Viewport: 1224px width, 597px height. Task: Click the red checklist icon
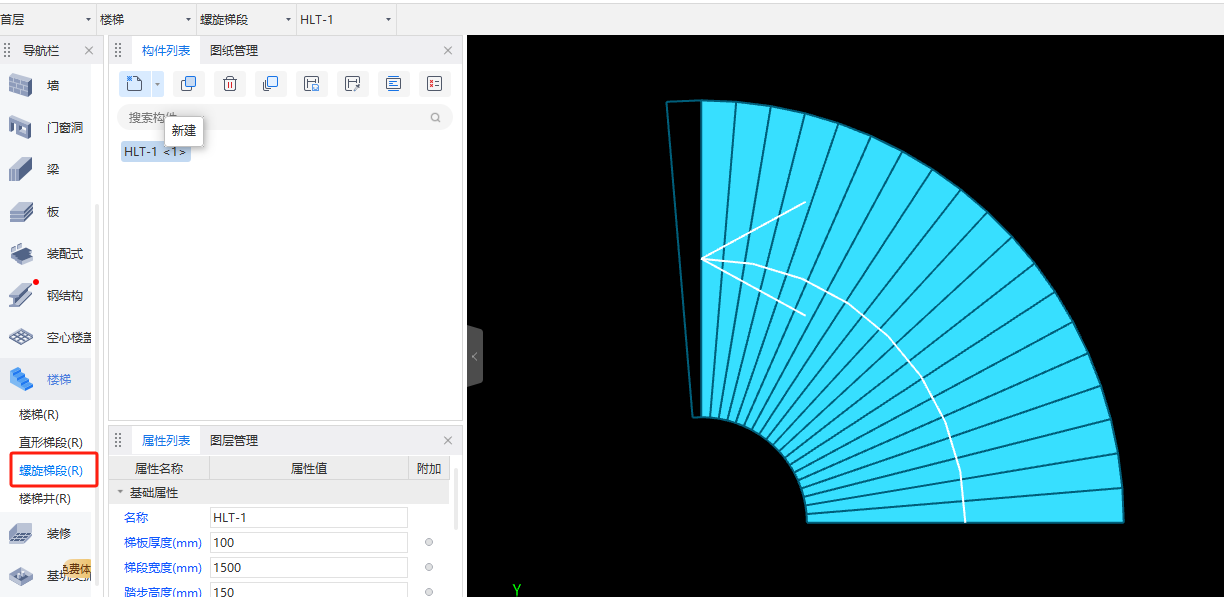(434, 84)
